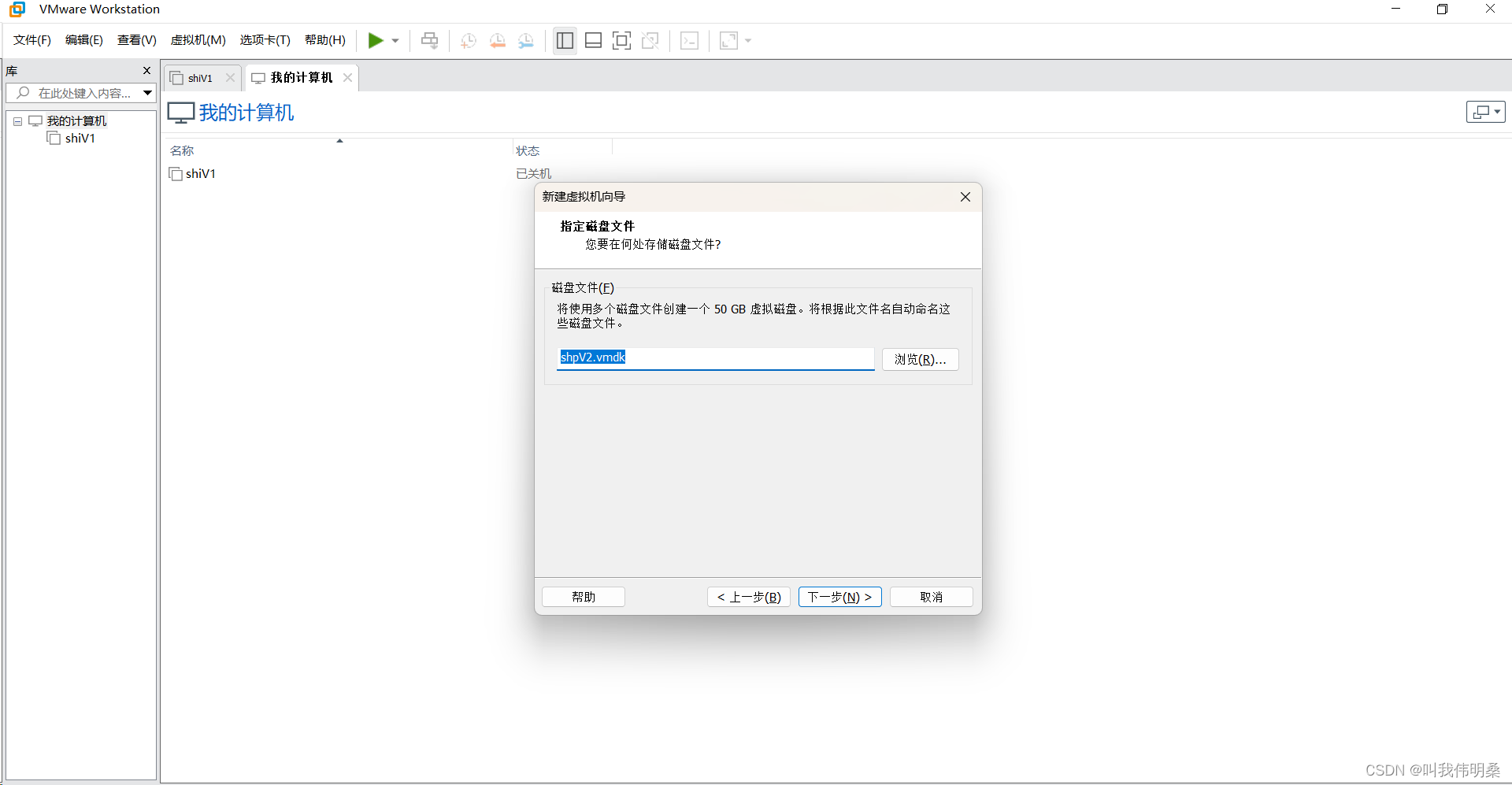
Task: Click the VMware Workstation app icon
Action: tap(17, 9)
